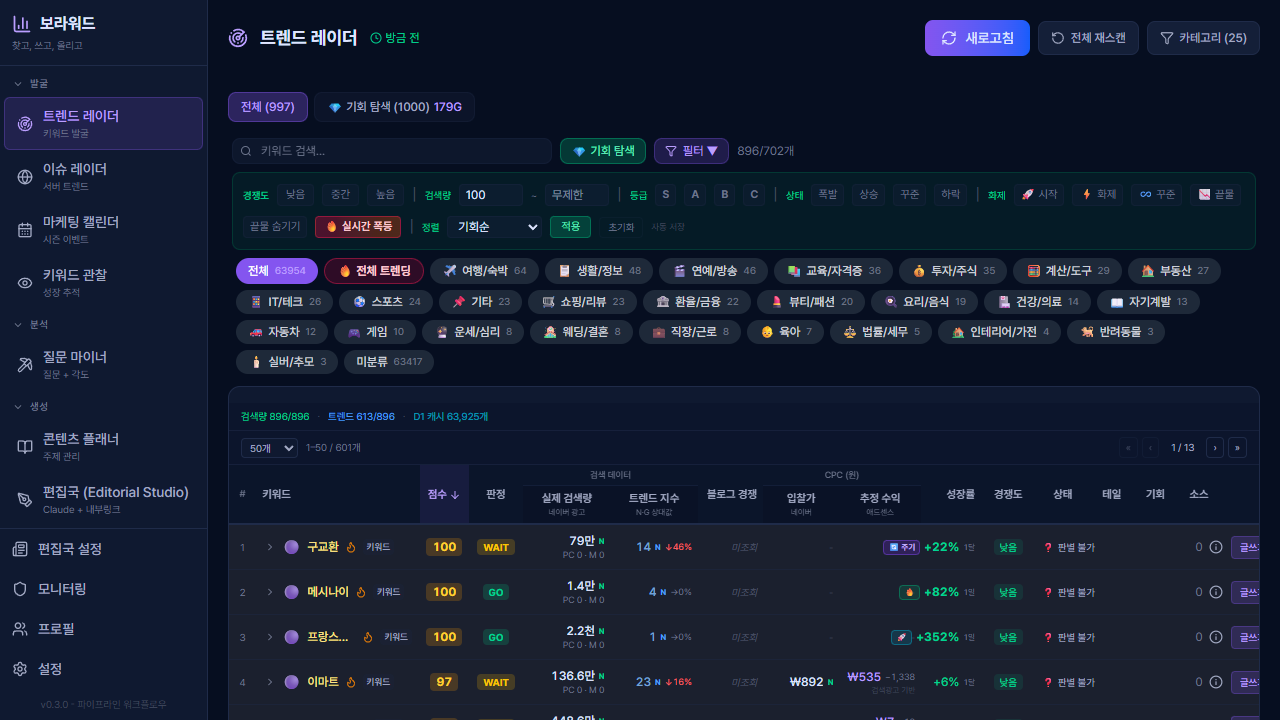Expand the 이마트 row chevron
The image size is (1280, 720).
[x=269, y=682]
